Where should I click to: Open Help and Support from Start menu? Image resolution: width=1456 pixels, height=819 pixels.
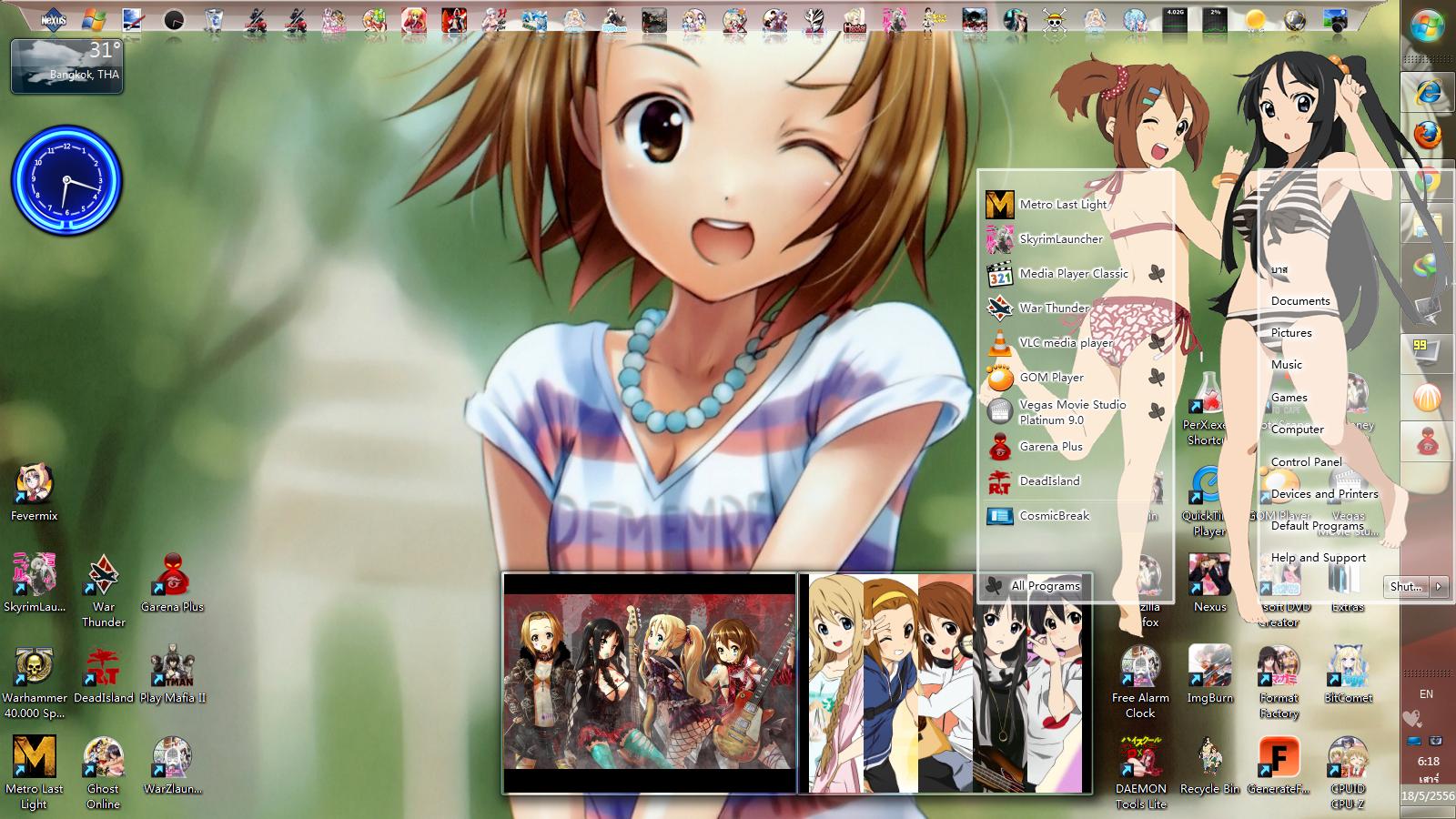point(1318,558)
